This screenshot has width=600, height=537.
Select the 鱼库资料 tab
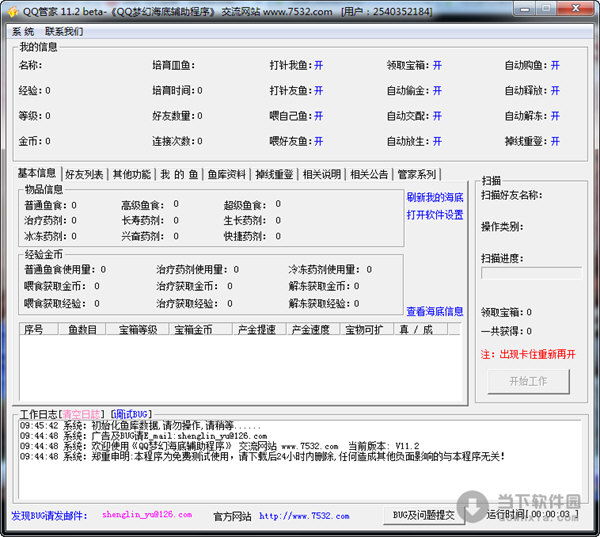click(227, 175)
